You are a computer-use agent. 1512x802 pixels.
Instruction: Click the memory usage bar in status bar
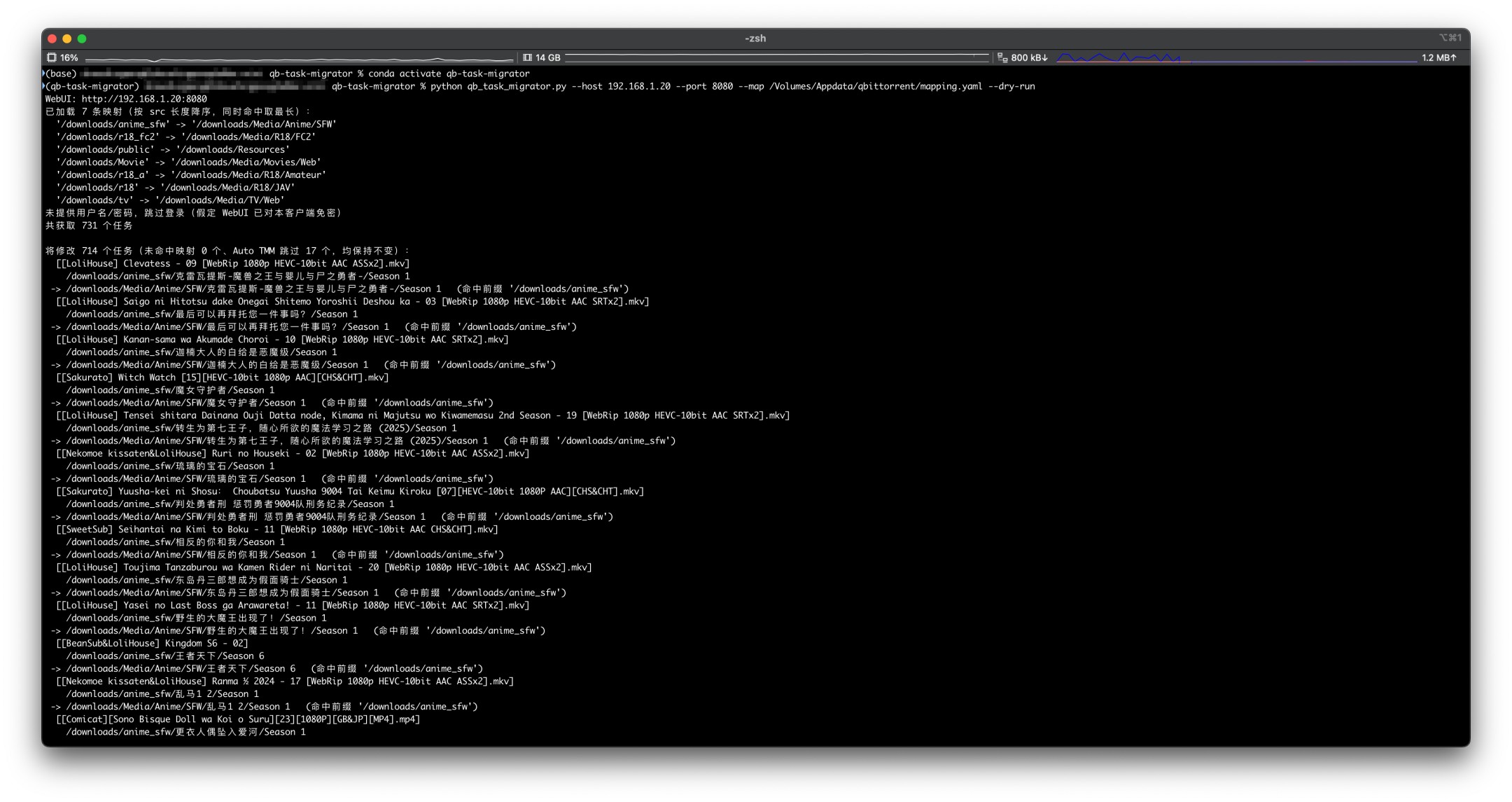pyautogui.click(x=777, y=57)
